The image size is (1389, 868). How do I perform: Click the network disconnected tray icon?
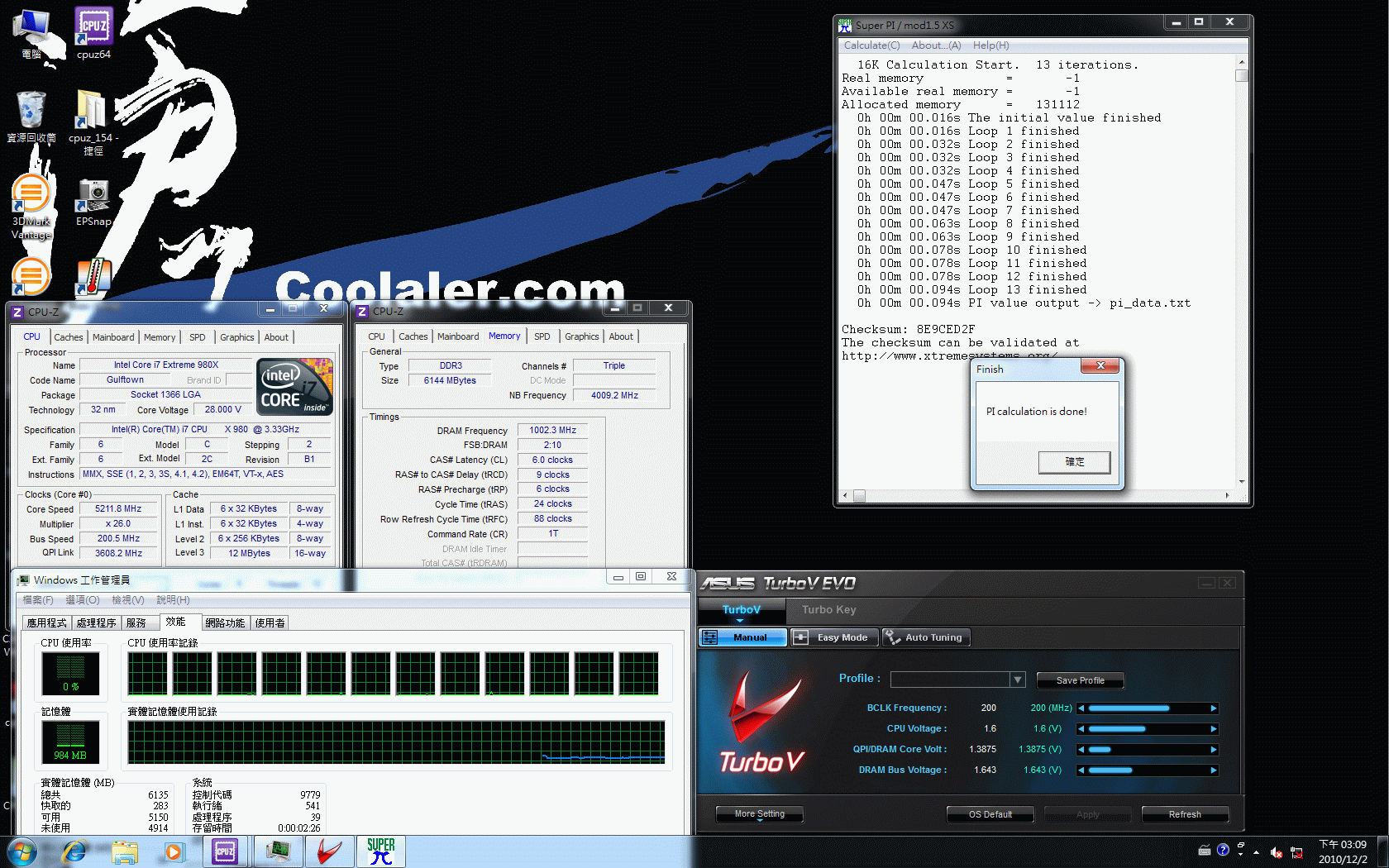tap(1296, 852)
